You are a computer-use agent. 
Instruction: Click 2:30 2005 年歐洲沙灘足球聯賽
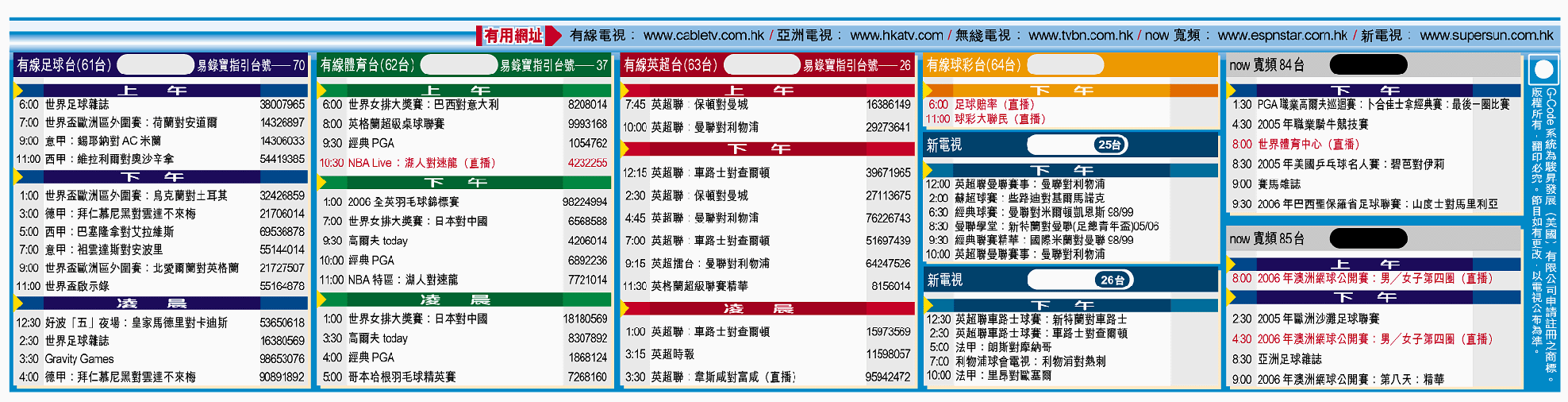point(1305,319)
